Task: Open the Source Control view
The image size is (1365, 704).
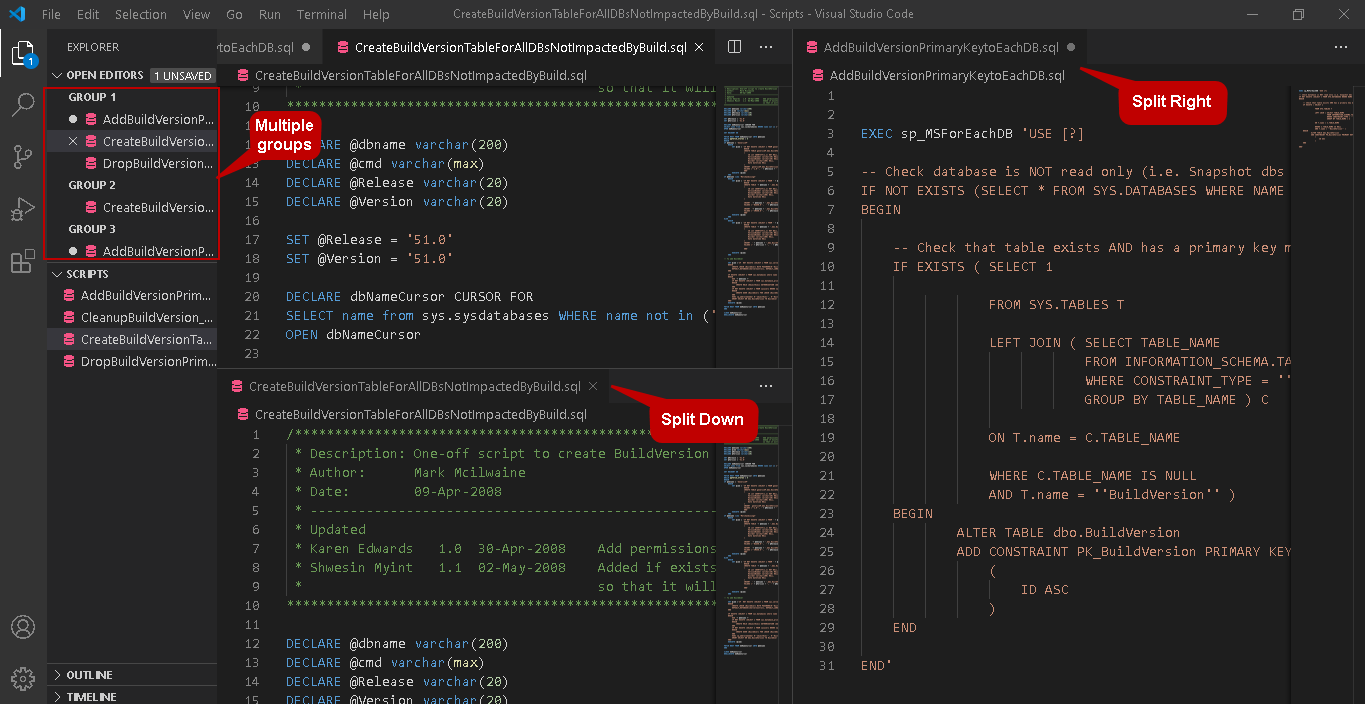Action: [x=22, y=157]
